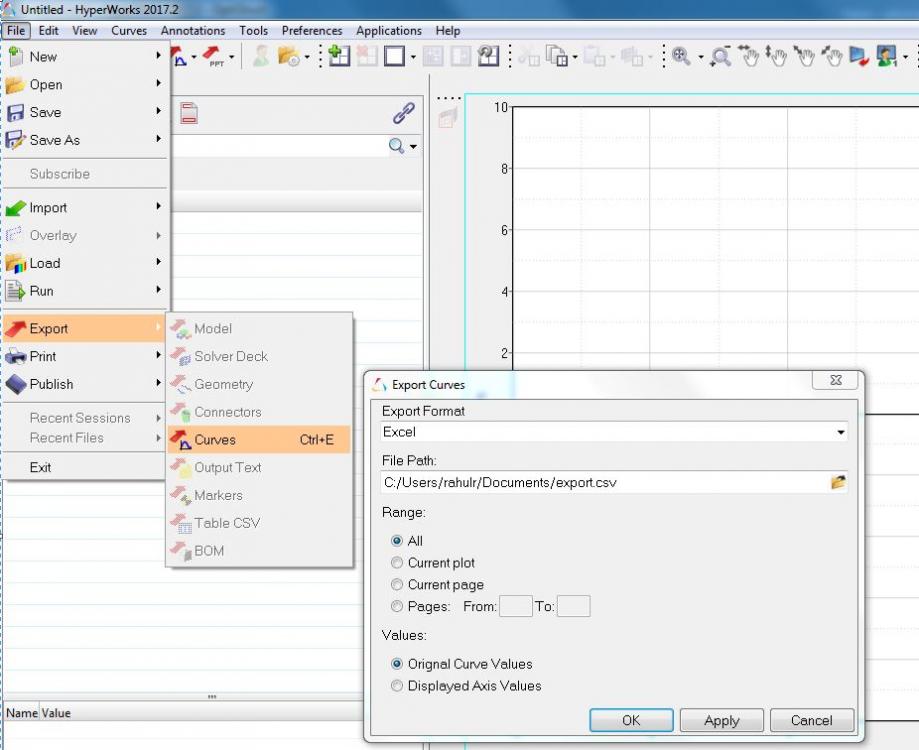Click the Overlay window toolbar icon
This screenshot has width=919, height=750.
(632, 56)
